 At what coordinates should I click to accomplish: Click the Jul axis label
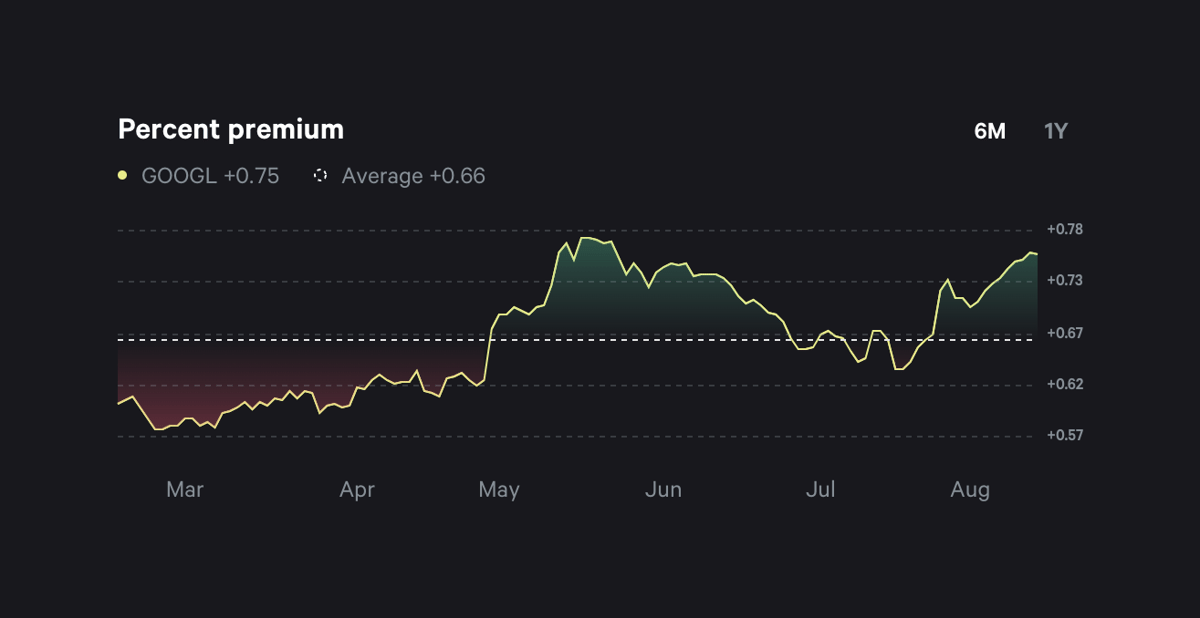[821, 490]
